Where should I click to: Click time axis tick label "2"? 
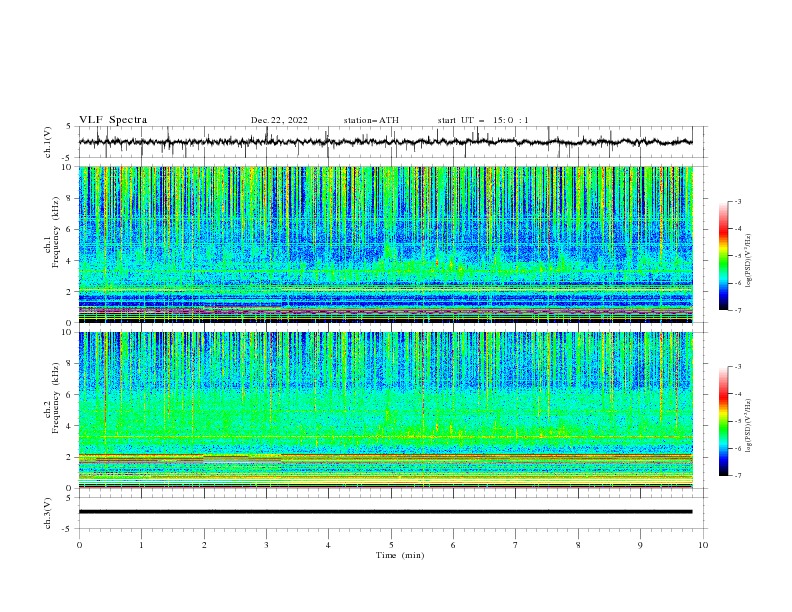pyautogui.click(x=204, y=545)
